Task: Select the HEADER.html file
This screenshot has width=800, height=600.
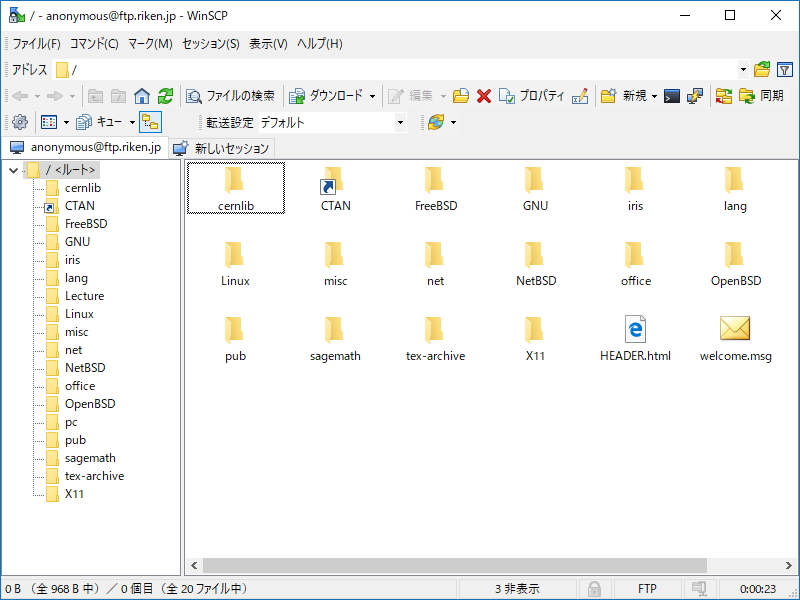Action: (635, 338)
